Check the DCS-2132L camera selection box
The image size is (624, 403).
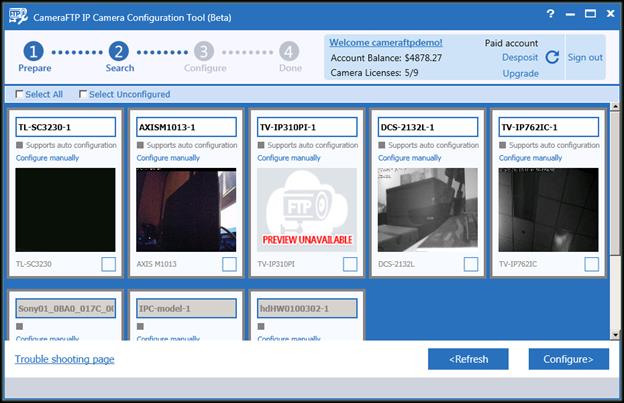(471, 264)
